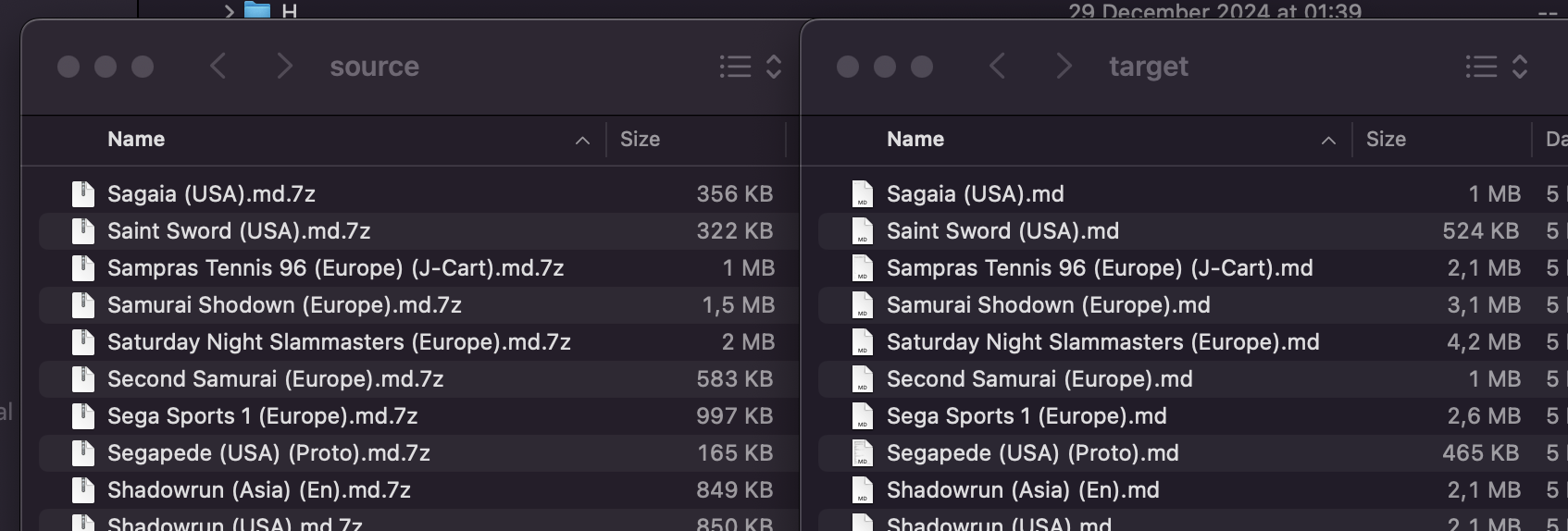This screenshot has width=1568, height=531.
Task: Click file name Saint Sword (USA).md
Action: pos(1002,230)
